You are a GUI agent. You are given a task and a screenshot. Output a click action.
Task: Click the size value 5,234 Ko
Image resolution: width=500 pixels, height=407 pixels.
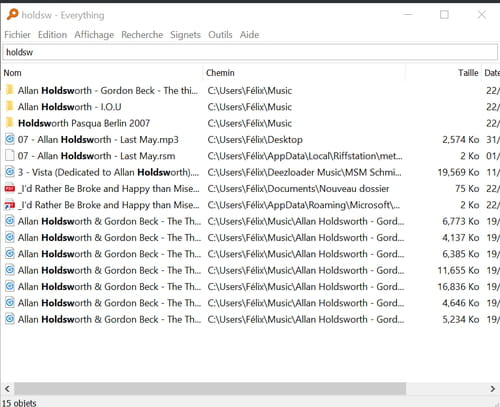[x=461, y=319]
